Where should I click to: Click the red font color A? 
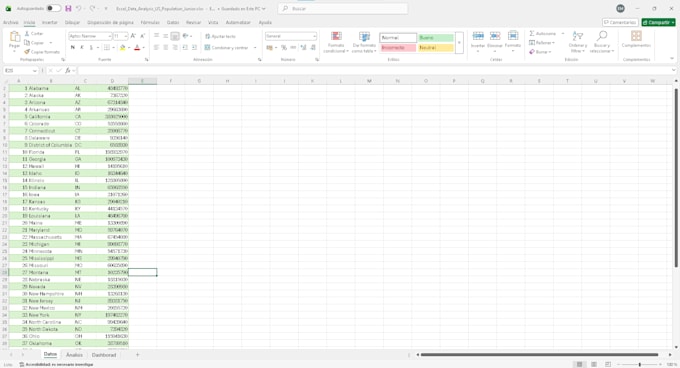click(x=137, y=47)
